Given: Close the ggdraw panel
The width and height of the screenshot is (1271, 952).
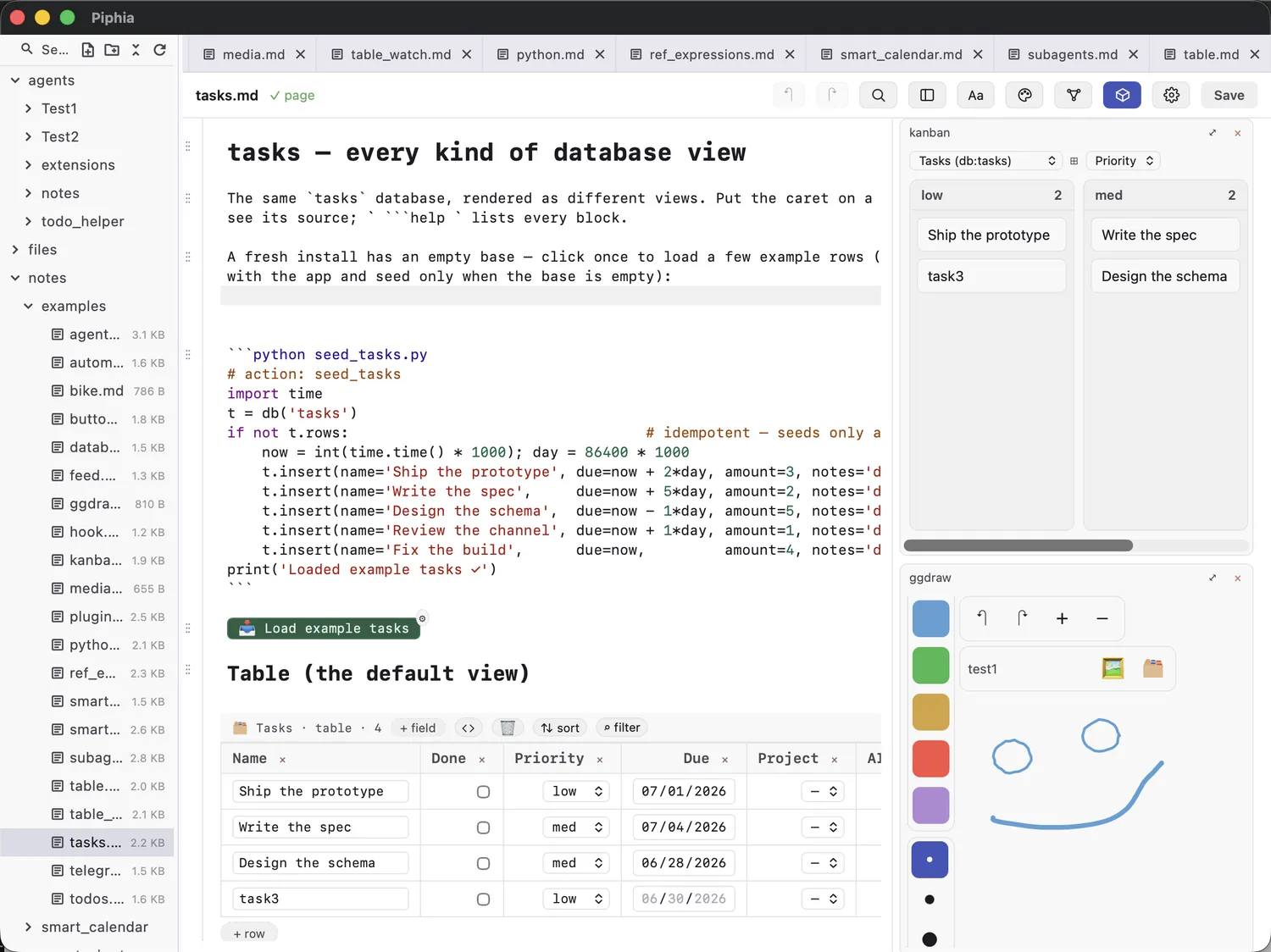Looking at the screenshot, I should (1238, 578).
